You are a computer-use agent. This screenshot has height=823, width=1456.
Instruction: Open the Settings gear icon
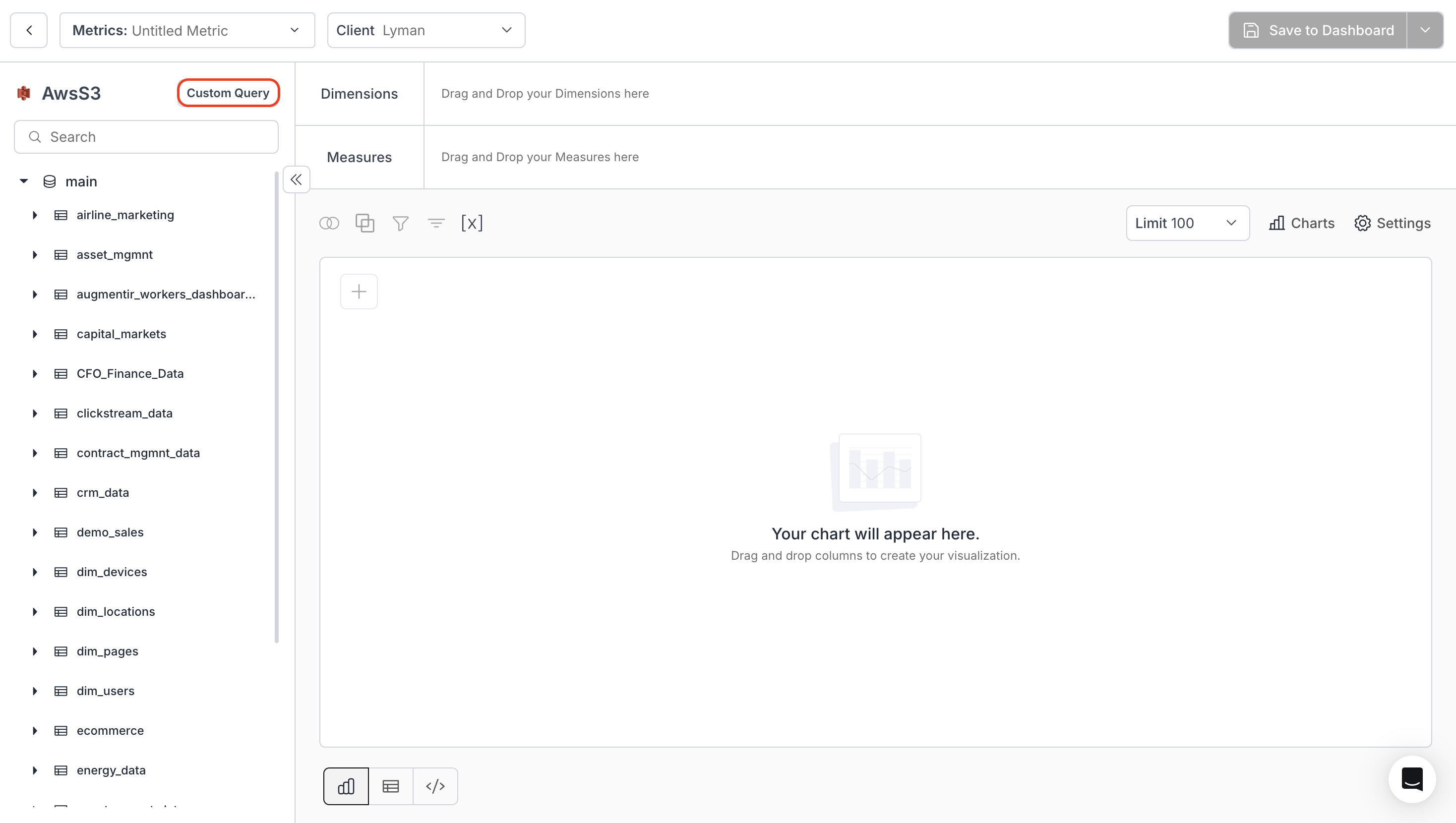coord(1392,223)
